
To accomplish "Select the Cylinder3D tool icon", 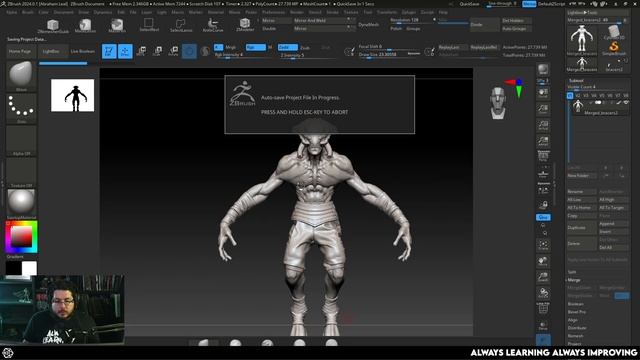I will point(613,33).
